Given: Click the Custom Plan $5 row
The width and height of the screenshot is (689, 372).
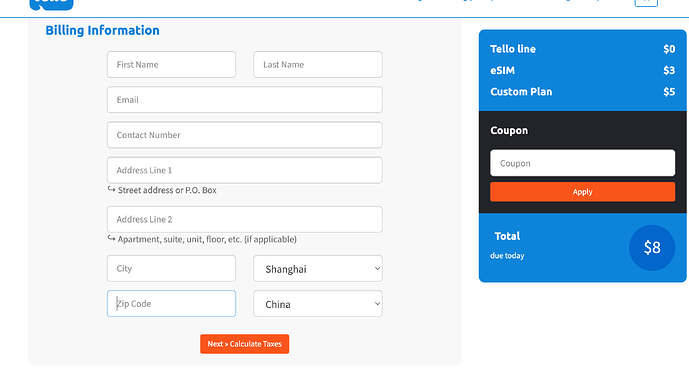Looking at the screenshot, I should click(583, 92).
